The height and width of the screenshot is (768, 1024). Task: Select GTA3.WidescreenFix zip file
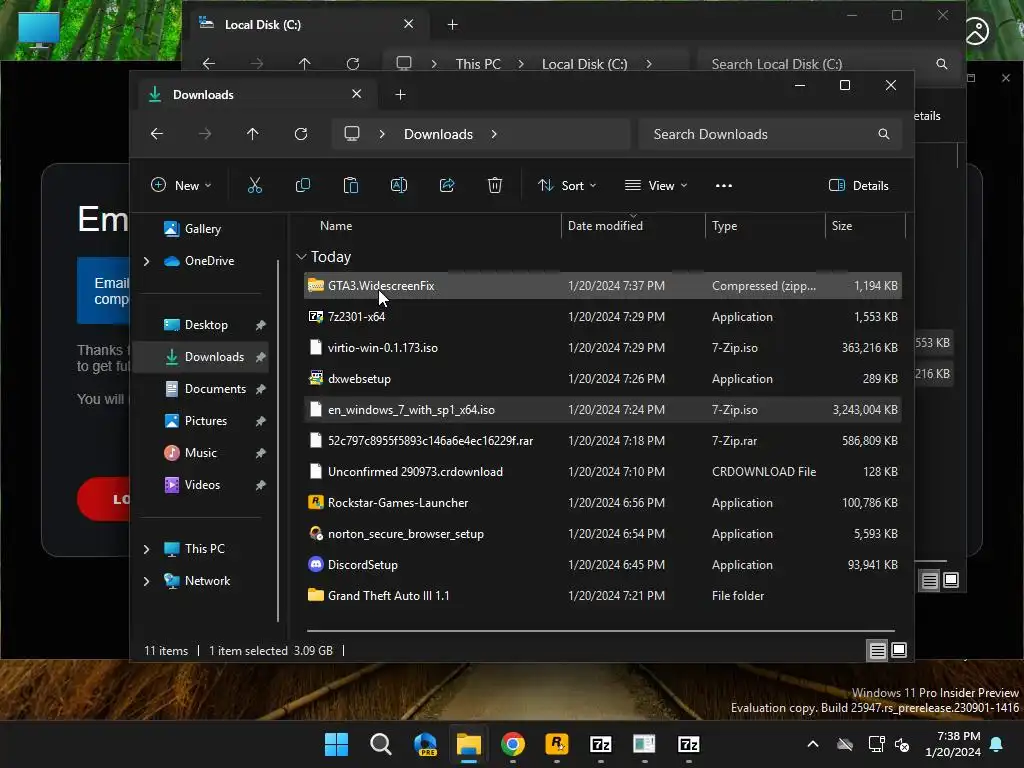pyautogui.click(x=602, y=285)
